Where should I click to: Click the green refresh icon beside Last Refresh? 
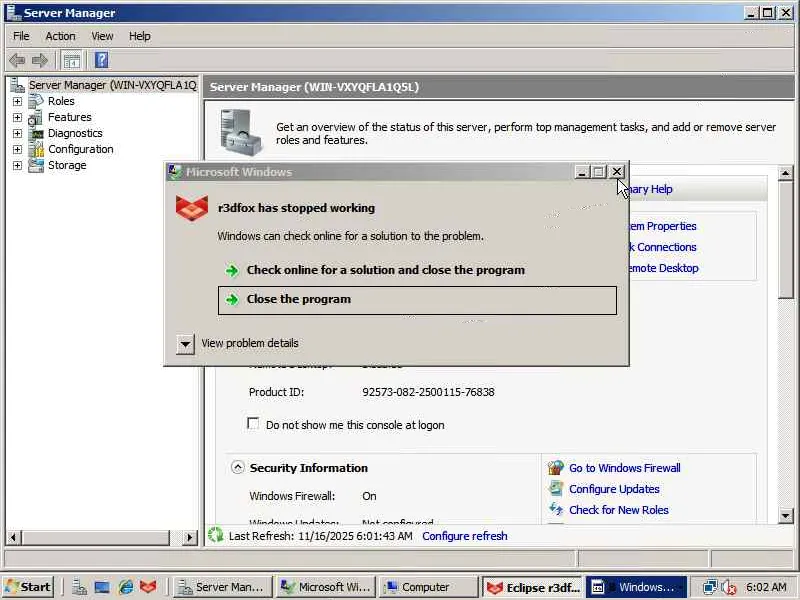[216, 535]
